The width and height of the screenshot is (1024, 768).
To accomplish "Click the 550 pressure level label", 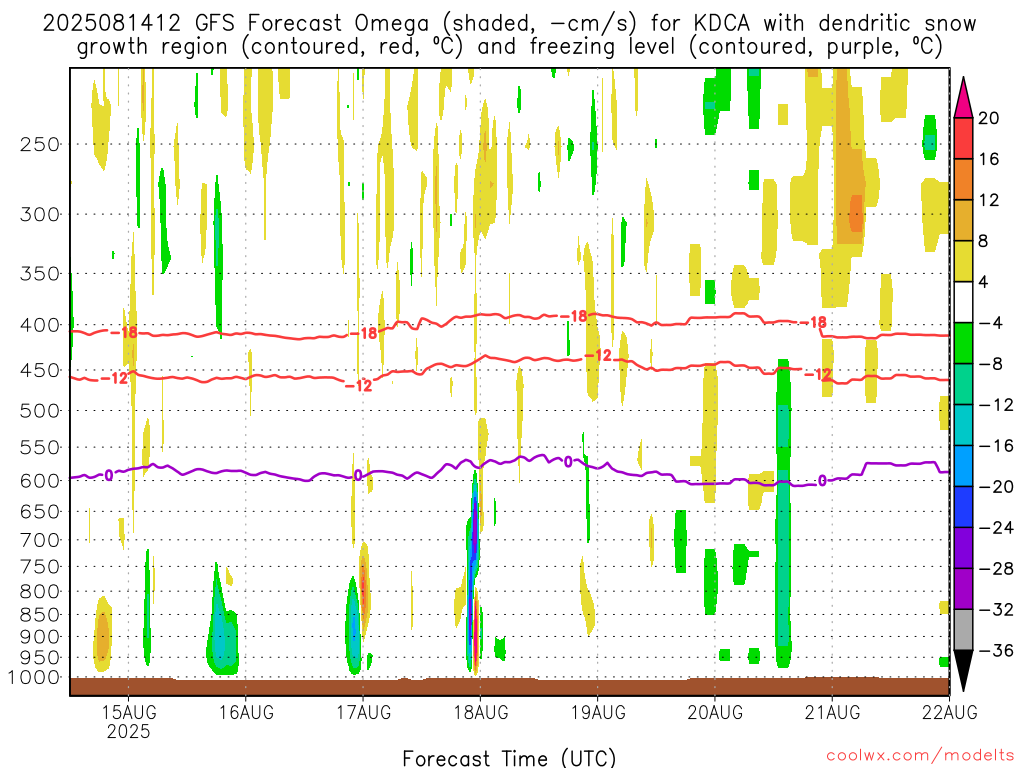I will coord(40,447).
